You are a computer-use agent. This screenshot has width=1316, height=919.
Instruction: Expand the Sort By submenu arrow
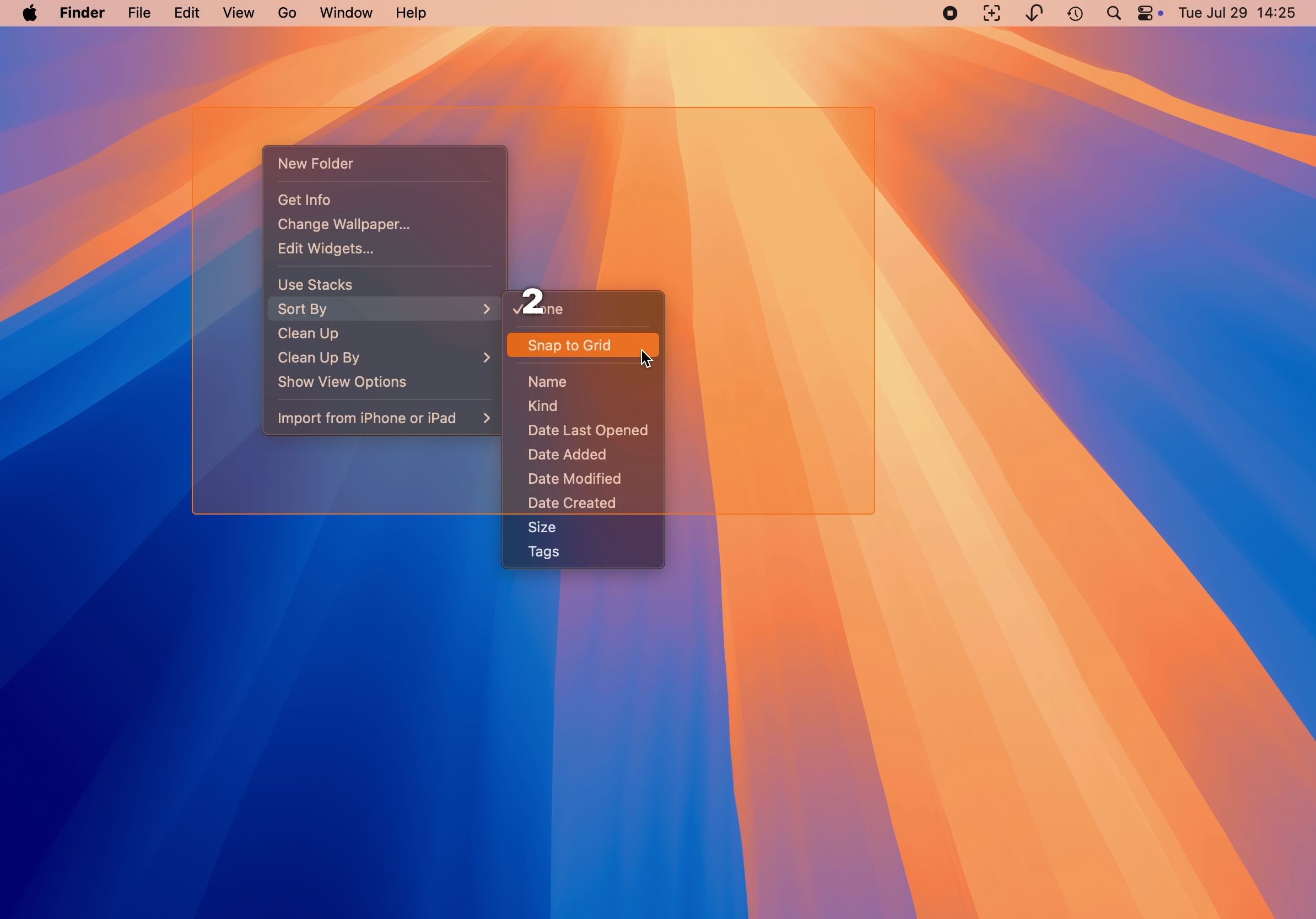click(486, 310)
